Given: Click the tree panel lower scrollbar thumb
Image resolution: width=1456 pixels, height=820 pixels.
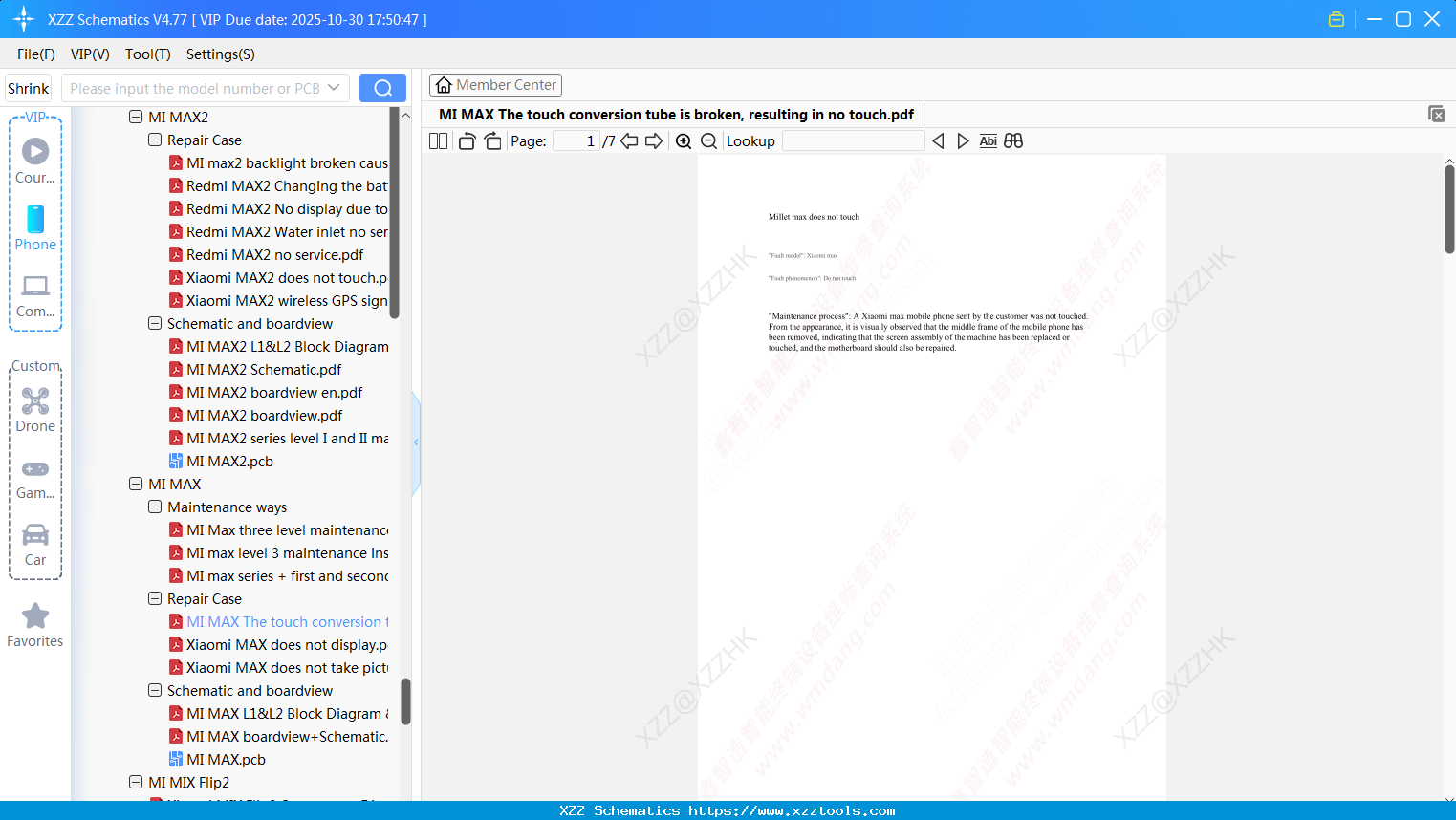Looking at the screenshot, I should 405,701.
